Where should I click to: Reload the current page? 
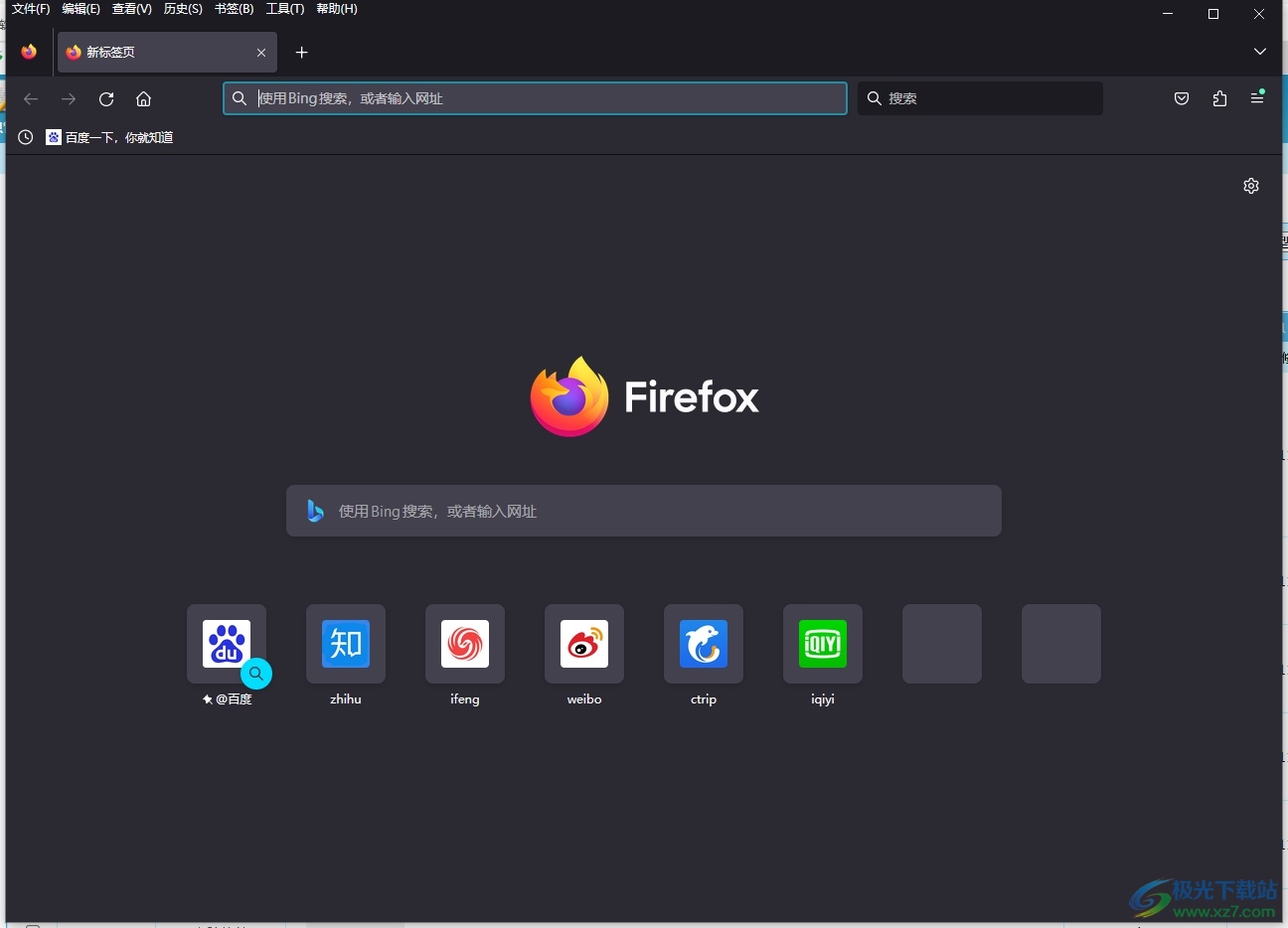[x=106, y=98]
